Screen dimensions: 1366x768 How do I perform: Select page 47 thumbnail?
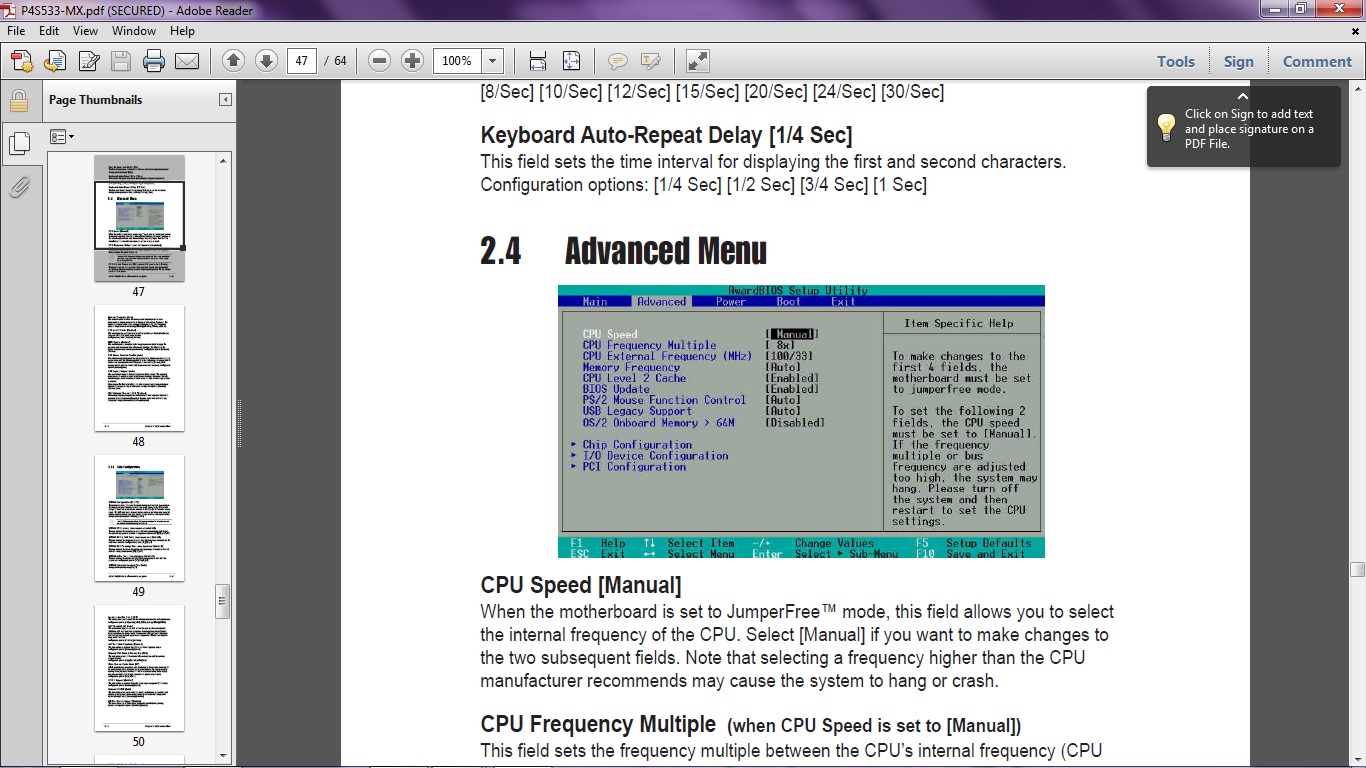pos(139,218)
